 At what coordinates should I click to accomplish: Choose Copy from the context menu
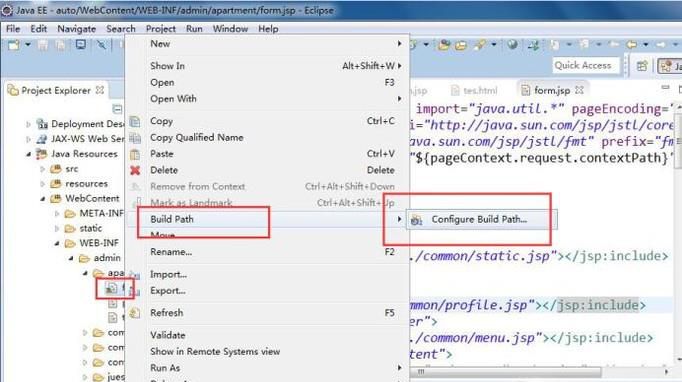267,121
